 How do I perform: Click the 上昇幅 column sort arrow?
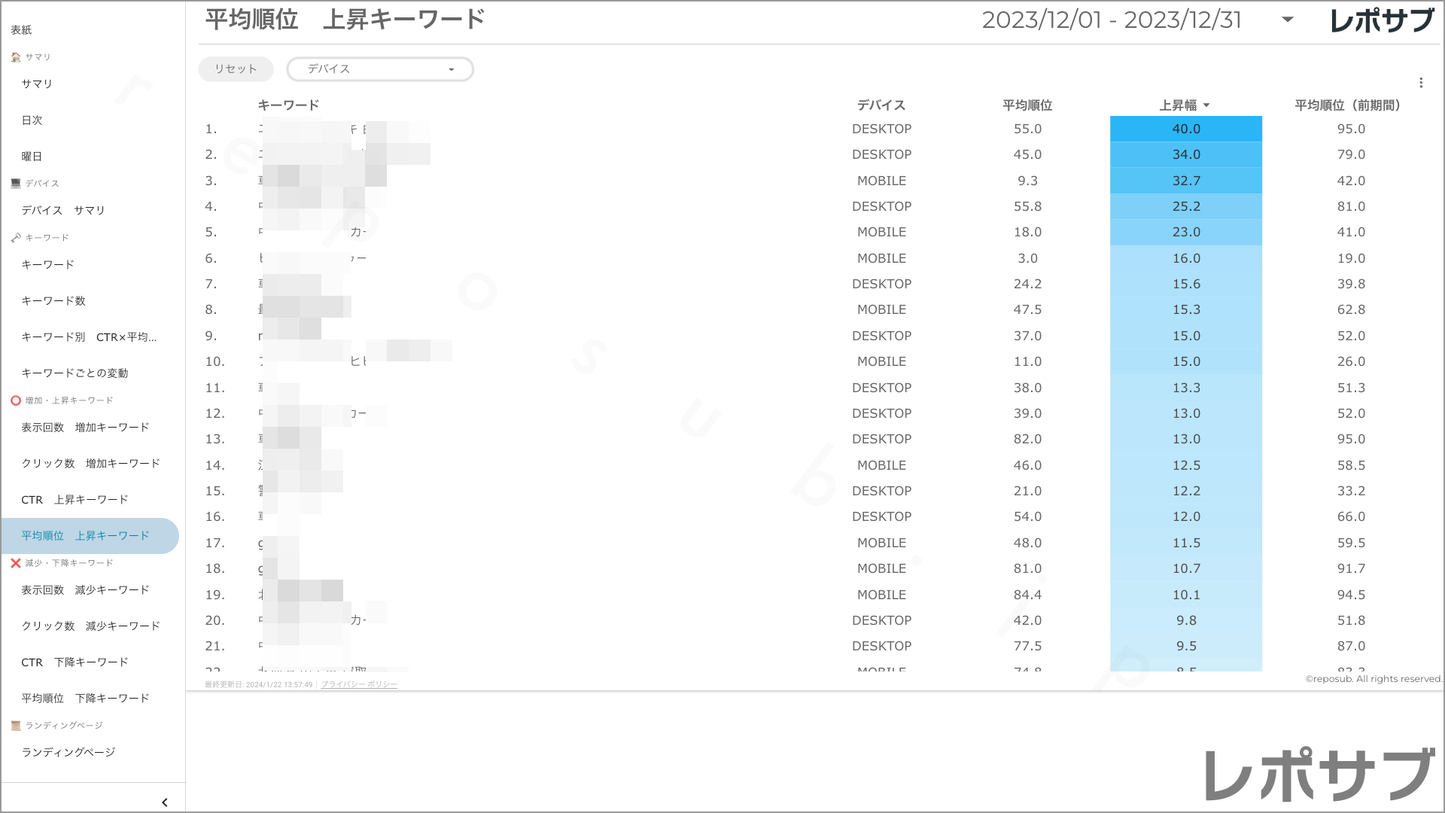1207,105
